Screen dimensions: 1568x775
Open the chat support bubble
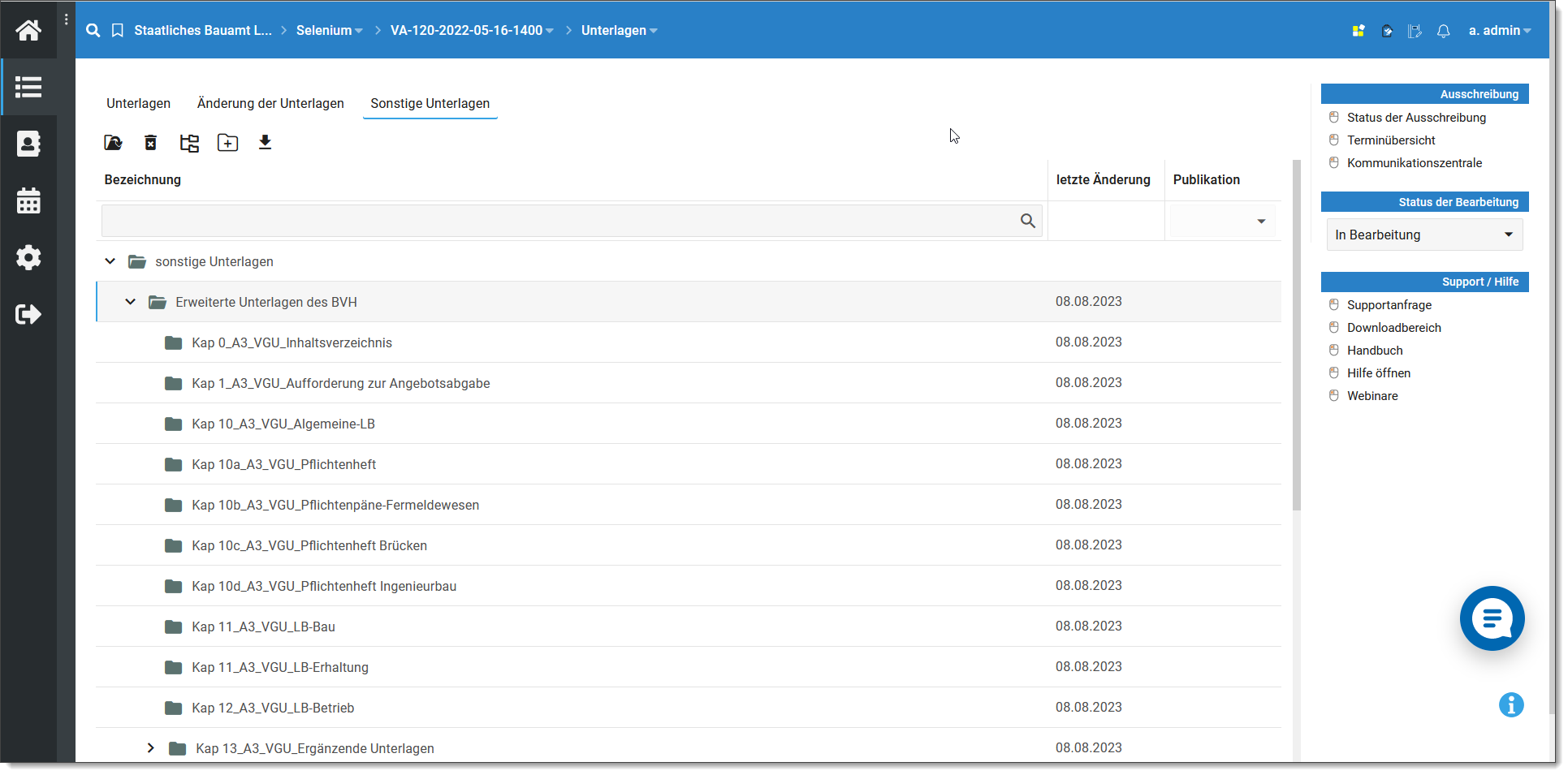(1492, 618)
